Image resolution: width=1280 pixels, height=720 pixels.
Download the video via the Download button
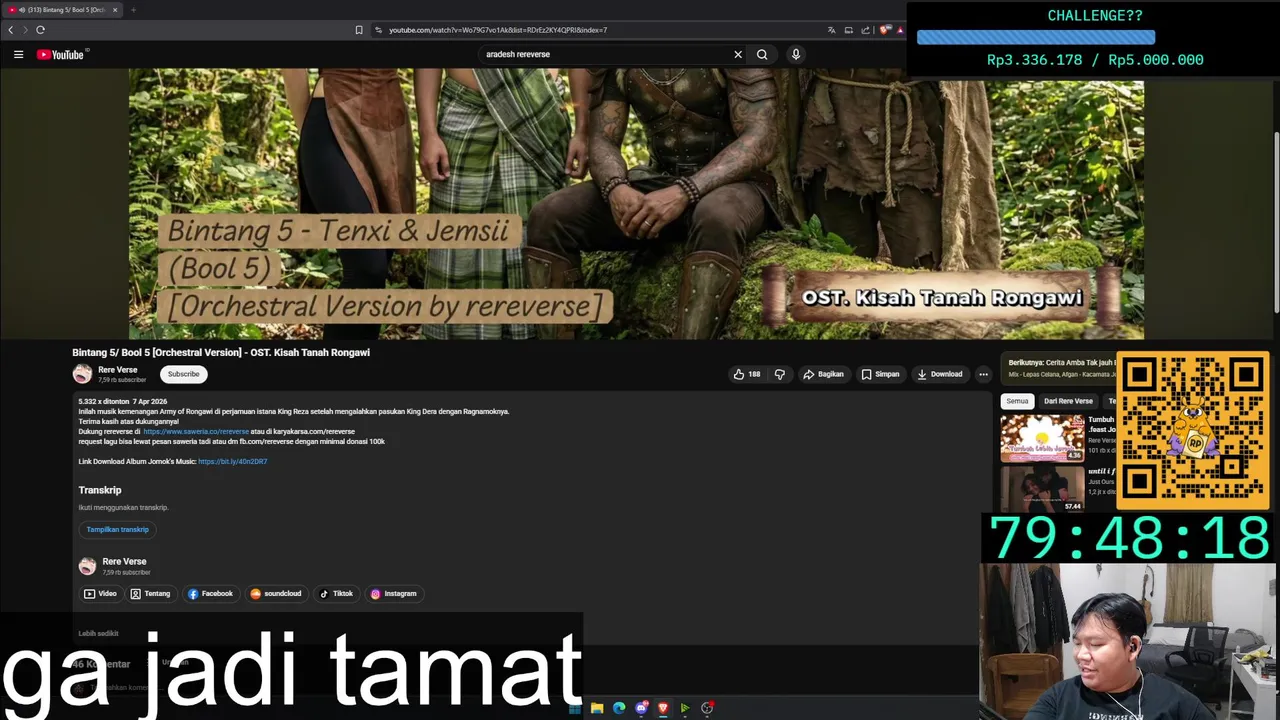coord(940,374)
